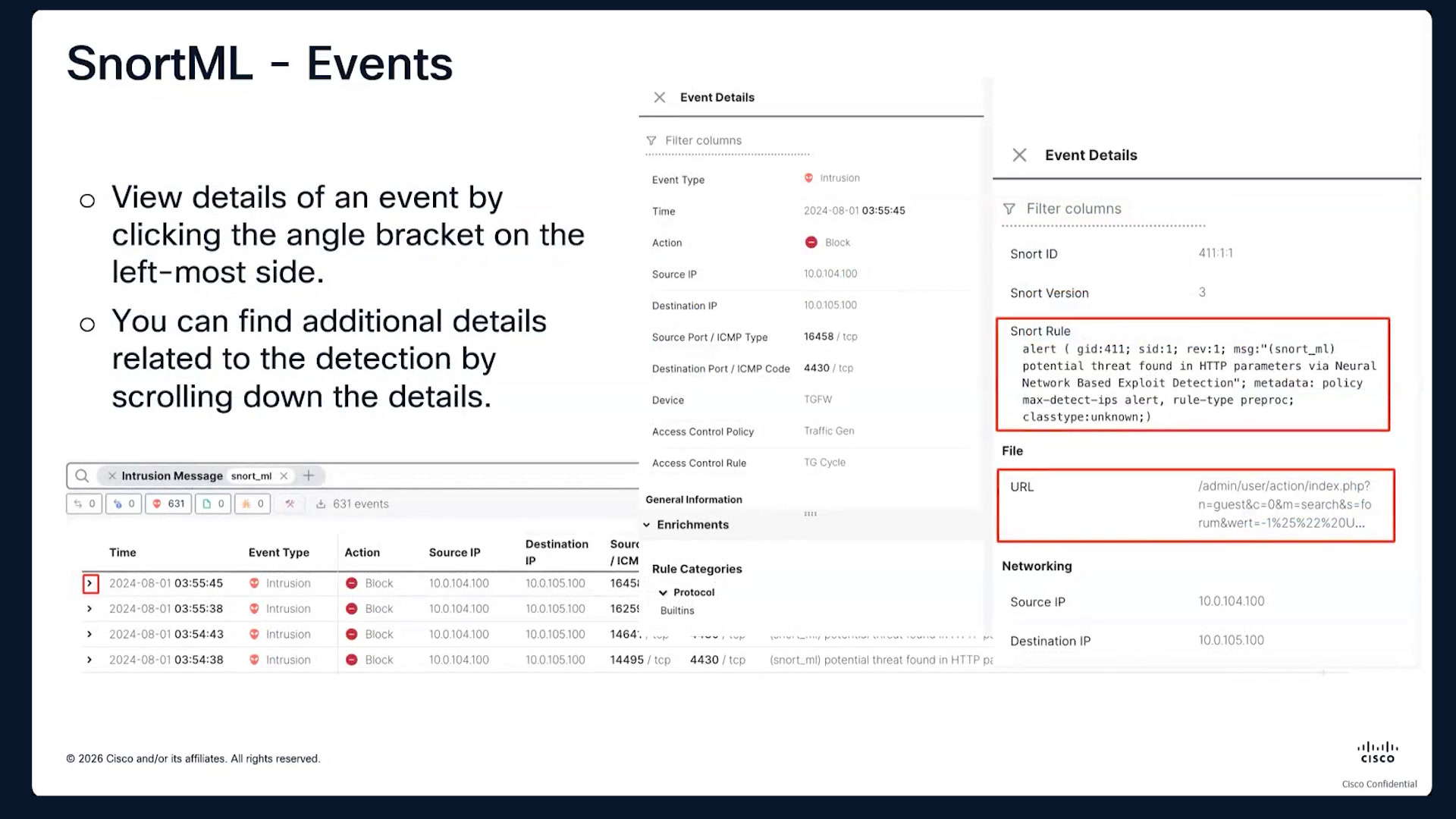1456x819 pixels.
Task: Click Source IP 10.0.104.100 under Networking
Action: coord(1232,601)
